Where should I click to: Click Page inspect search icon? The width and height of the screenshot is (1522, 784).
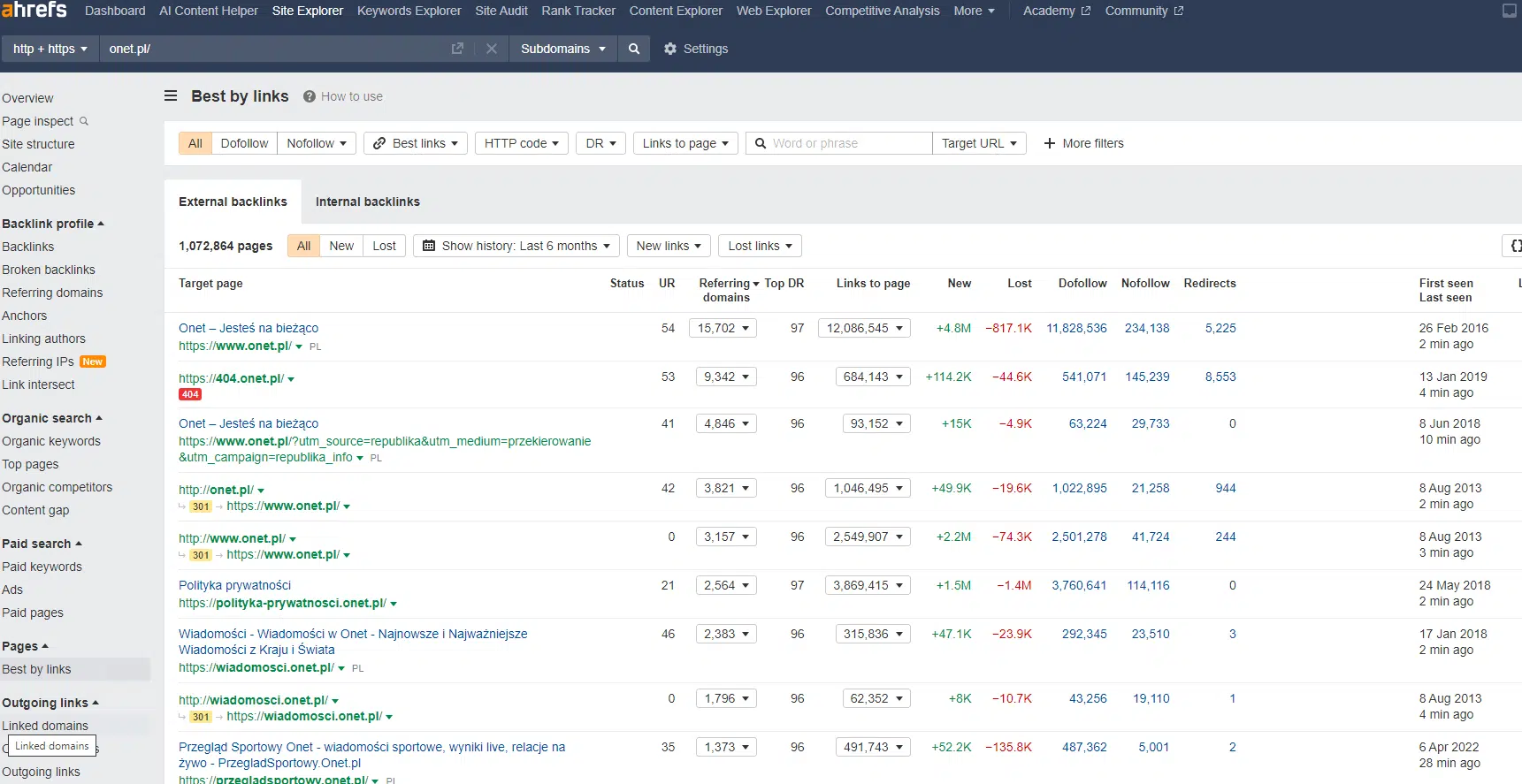(84, 121)
